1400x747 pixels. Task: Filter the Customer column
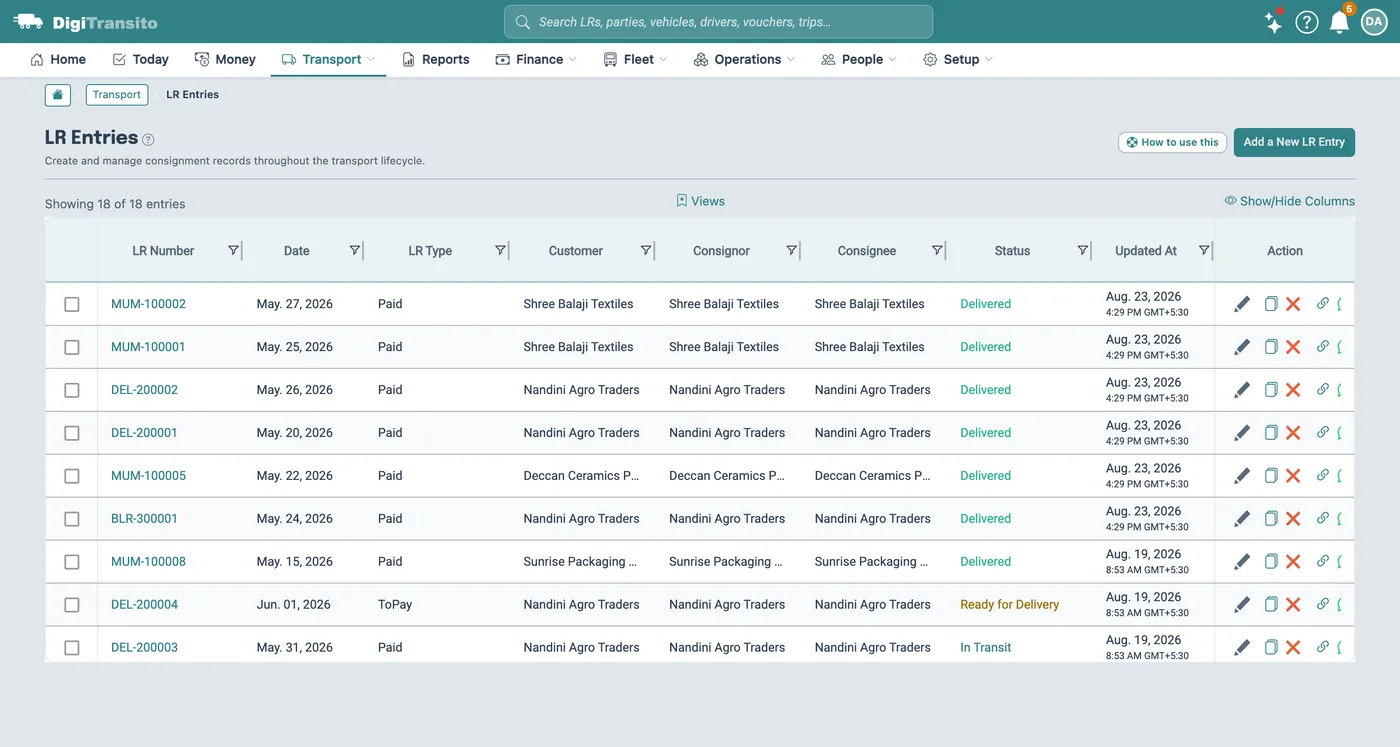[646, 250]
